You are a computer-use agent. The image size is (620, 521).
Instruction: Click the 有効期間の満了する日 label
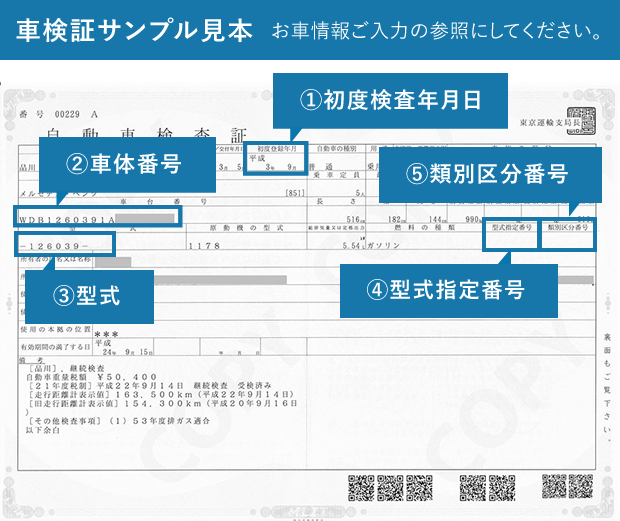tap(55, 347)
